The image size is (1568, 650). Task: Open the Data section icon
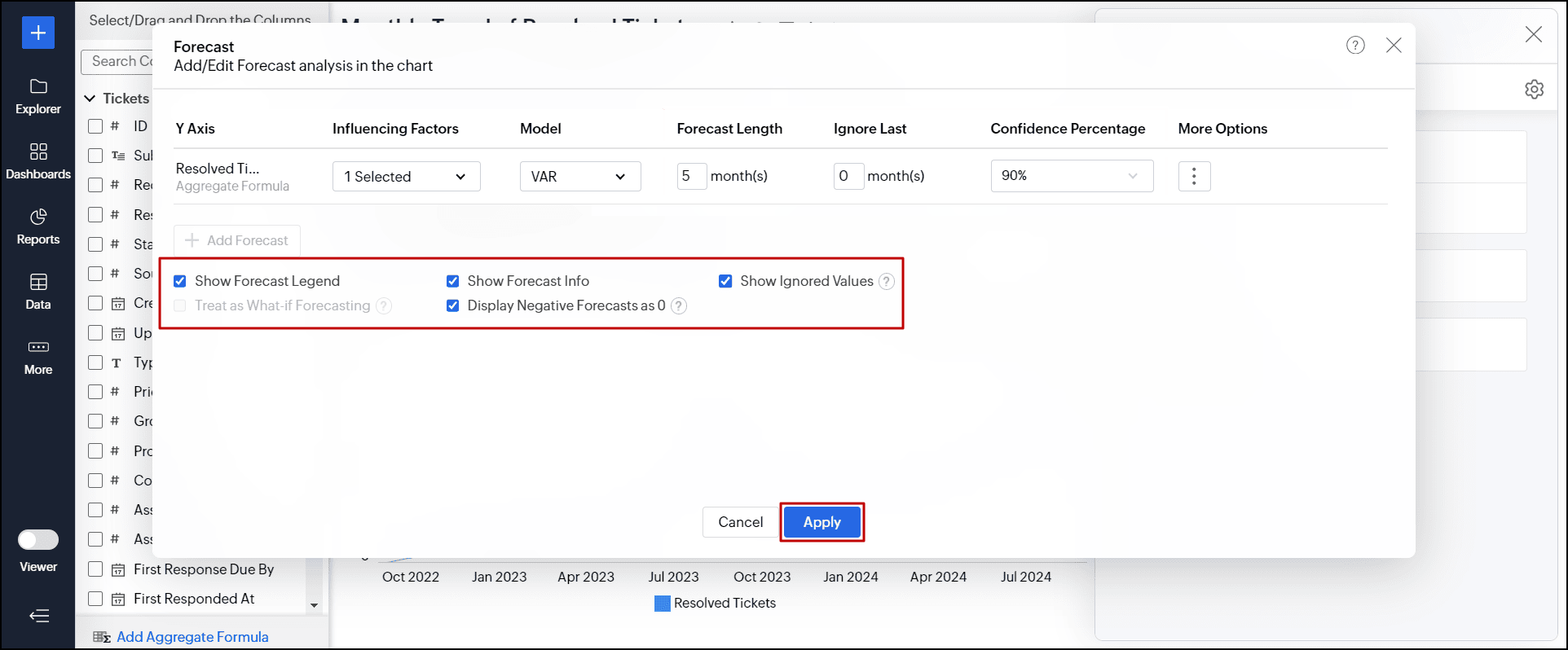coord(38,283)
